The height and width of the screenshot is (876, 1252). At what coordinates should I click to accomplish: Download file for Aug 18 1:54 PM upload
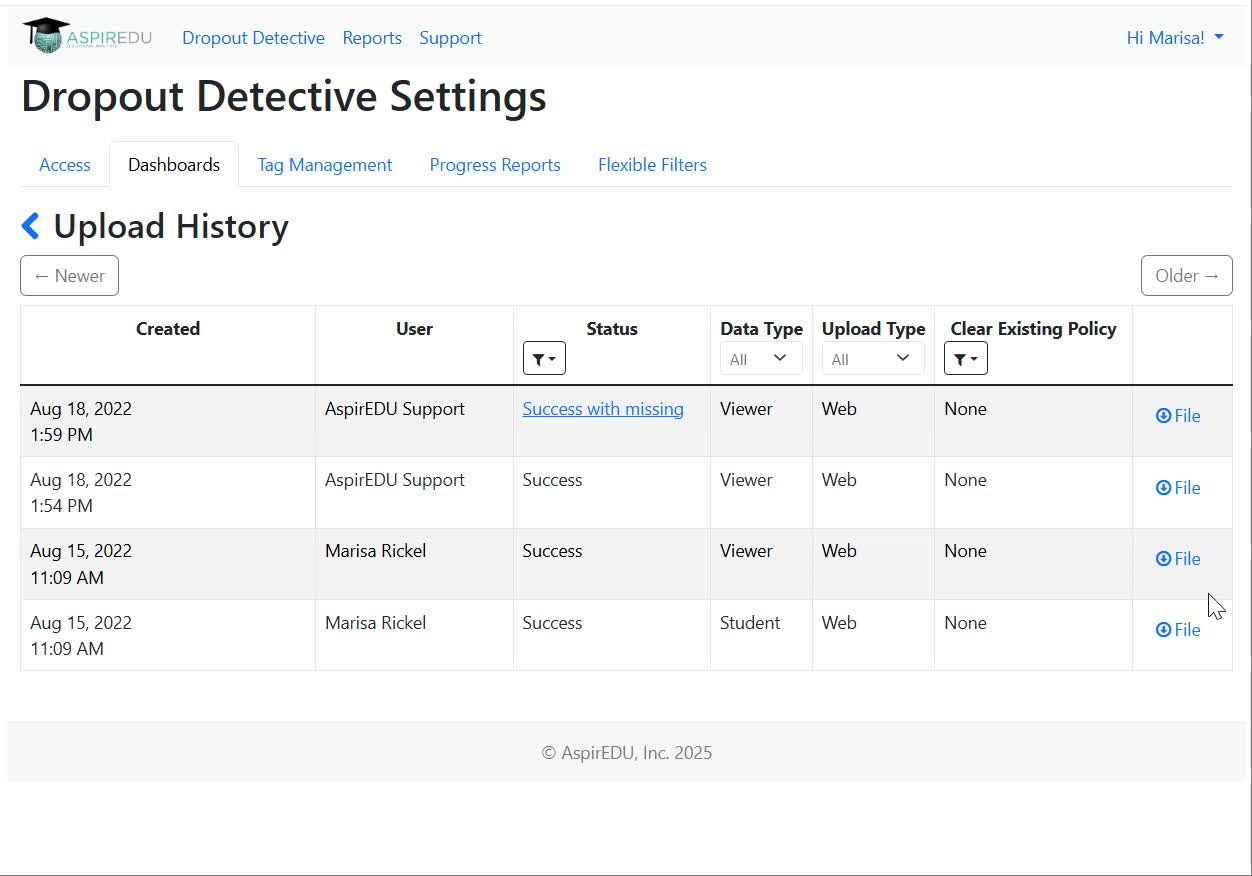[x=1178, y=488]
